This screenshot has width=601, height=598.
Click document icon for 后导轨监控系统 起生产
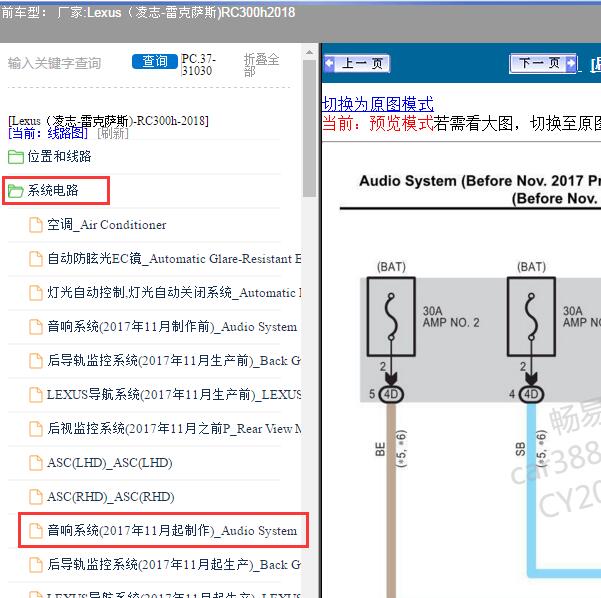click(36, 565)
